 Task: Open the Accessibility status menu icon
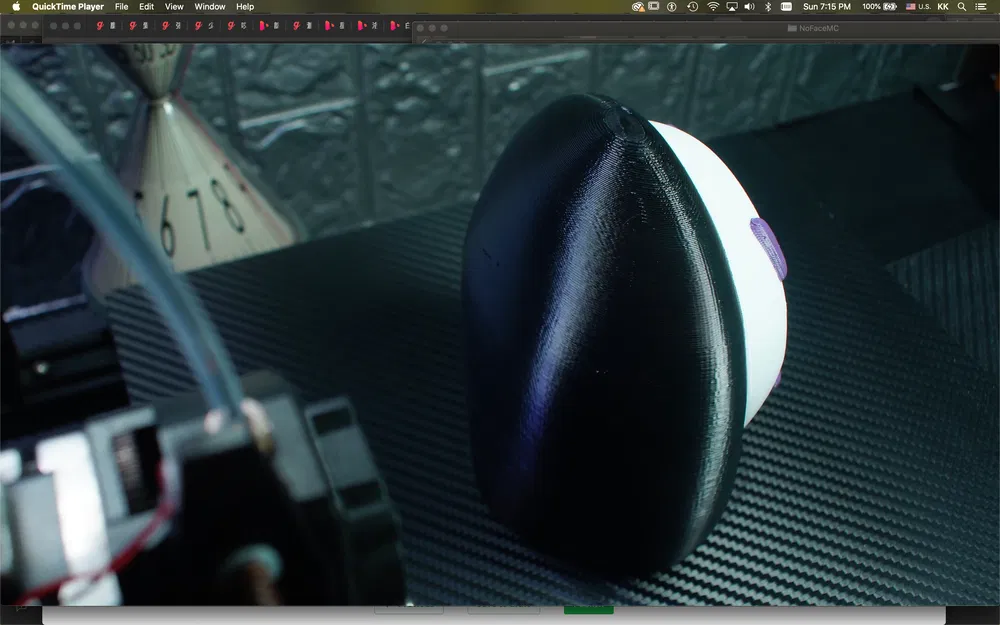[672, 6]
